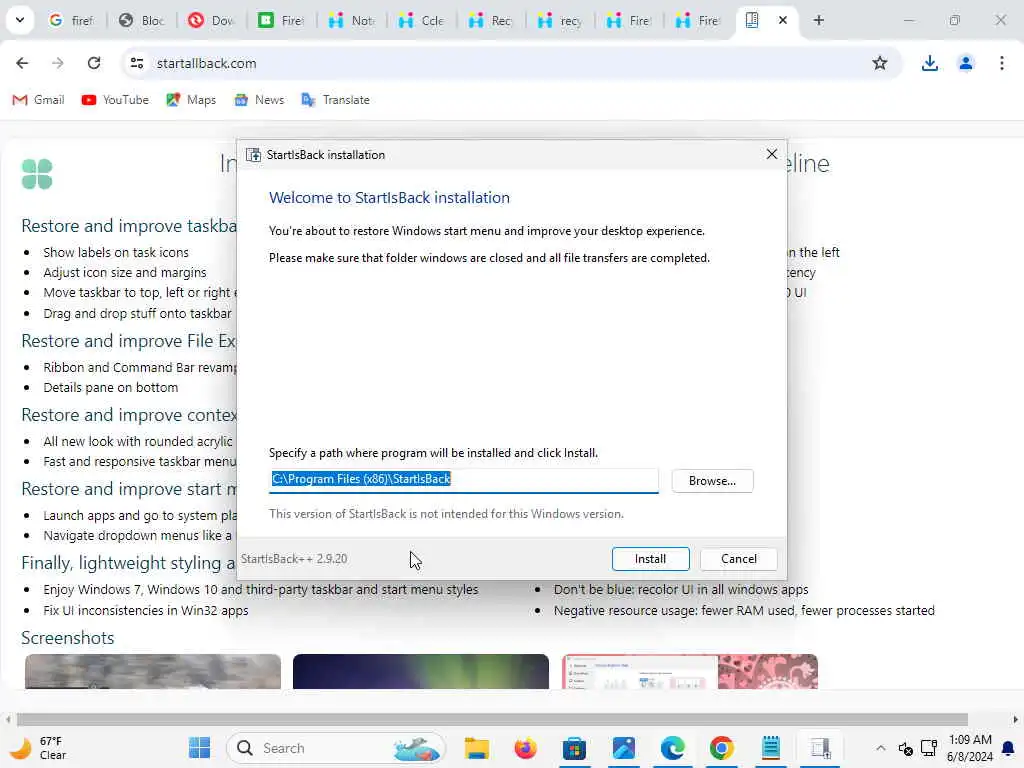
Task: Open the first gray screenshot thumbnail
Action: click(153, 671)
